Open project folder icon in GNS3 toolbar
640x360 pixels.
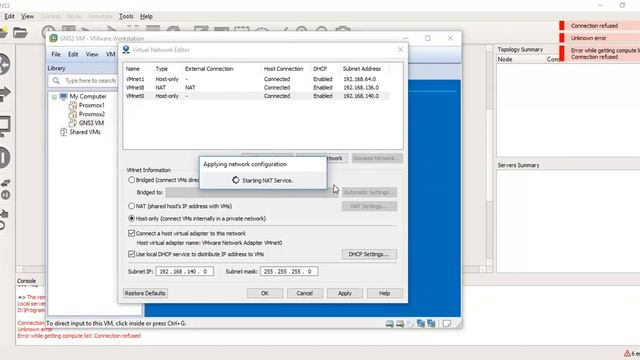[20, 32]
